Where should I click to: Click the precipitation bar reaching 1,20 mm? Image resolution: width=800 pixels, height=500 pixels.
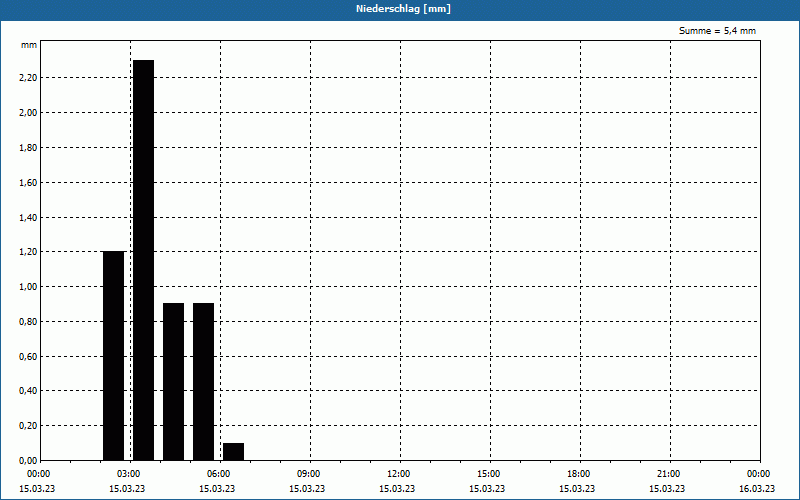coord(113,356)
